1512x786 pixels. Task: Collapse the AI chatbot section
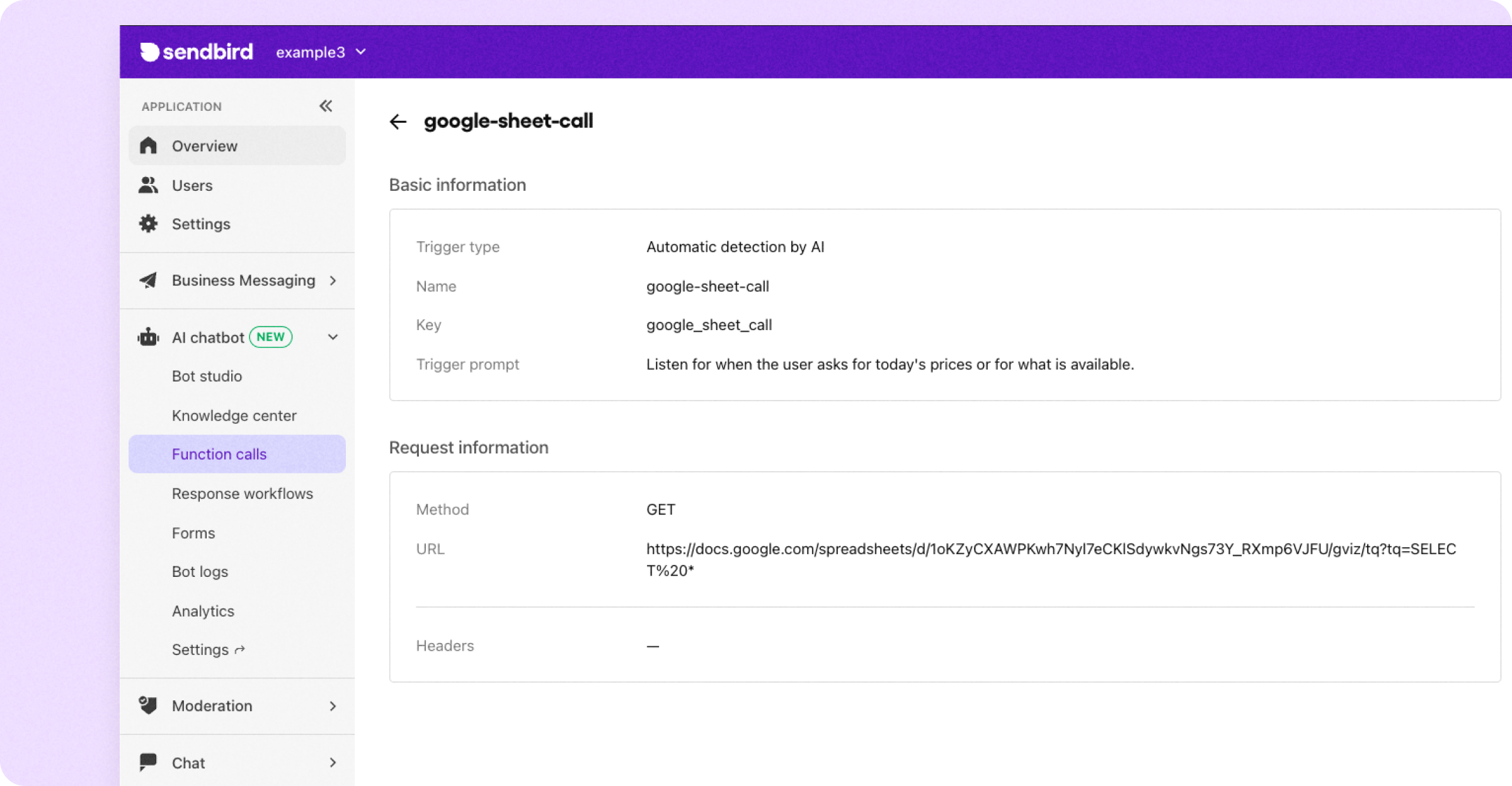pos(333,337)
